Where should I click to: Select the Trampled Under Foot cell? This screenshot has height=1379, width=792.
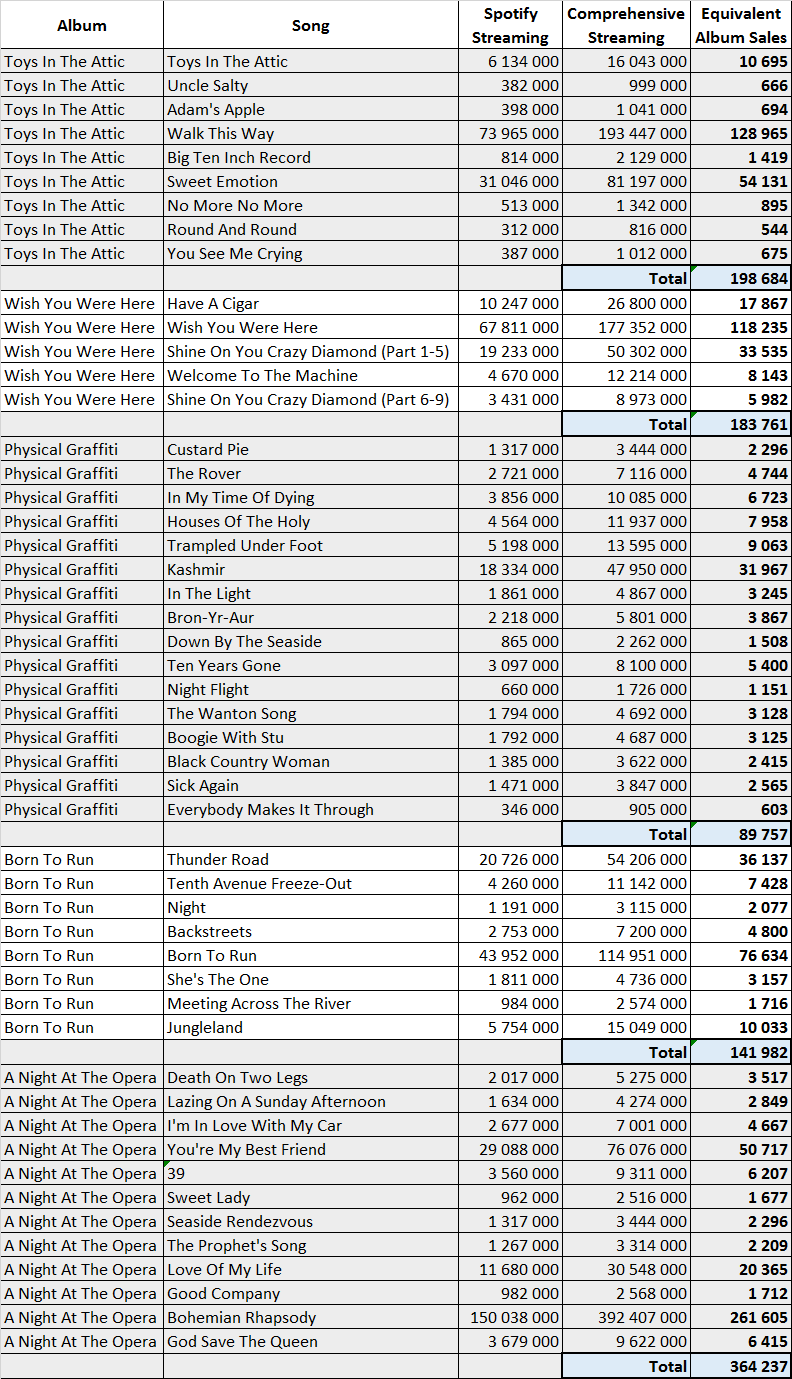[x=310, y=545]
